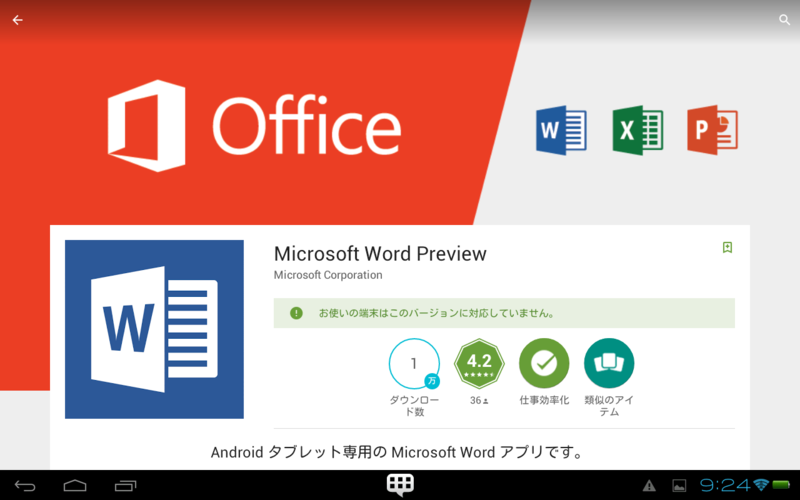The height and width of the screenshot is (500, 800).
Task: Open the Android タブレット専用 description text
Action: pyautogui.click(x=396, y=452)
